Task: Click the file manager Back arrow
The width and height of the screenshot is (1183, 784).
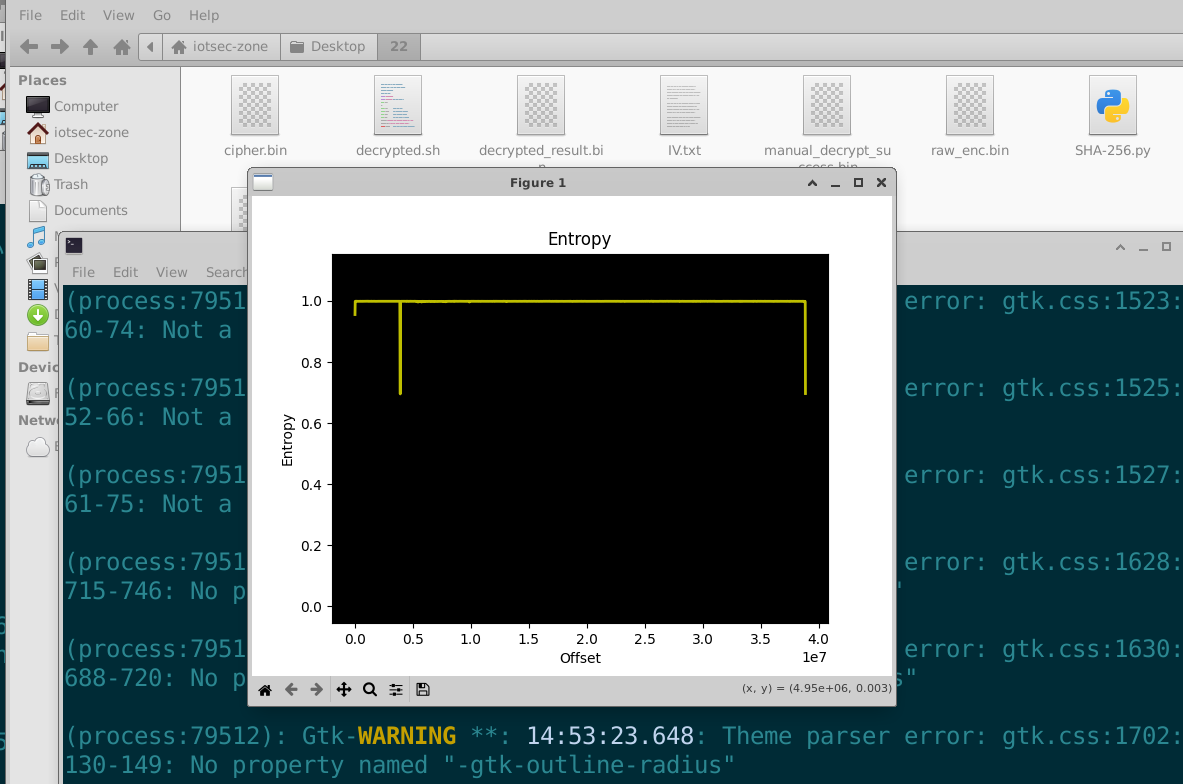Action: [x=29, y=47]
